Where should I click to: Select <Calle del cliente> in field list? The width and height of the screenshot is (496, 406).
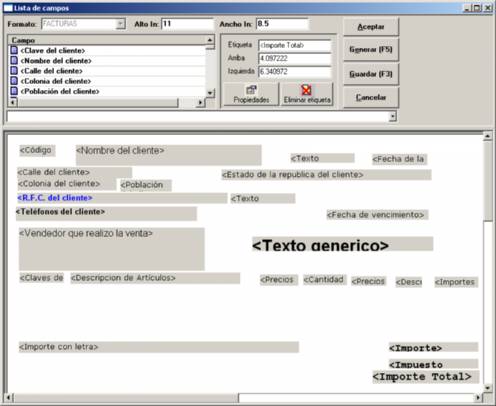(x=51, y=71)
